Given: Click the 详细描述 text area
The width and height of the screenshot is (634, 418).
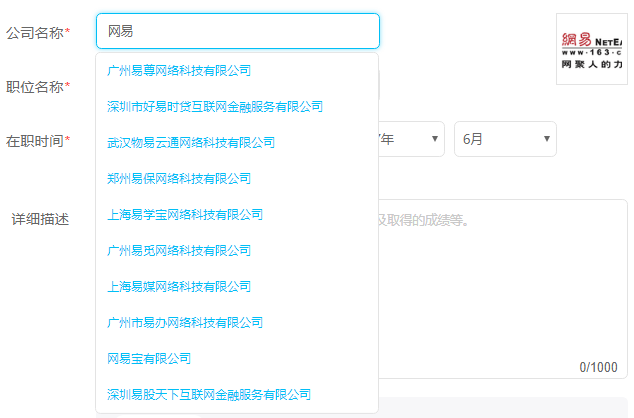Looking at the screenshot, I should 503,289.
